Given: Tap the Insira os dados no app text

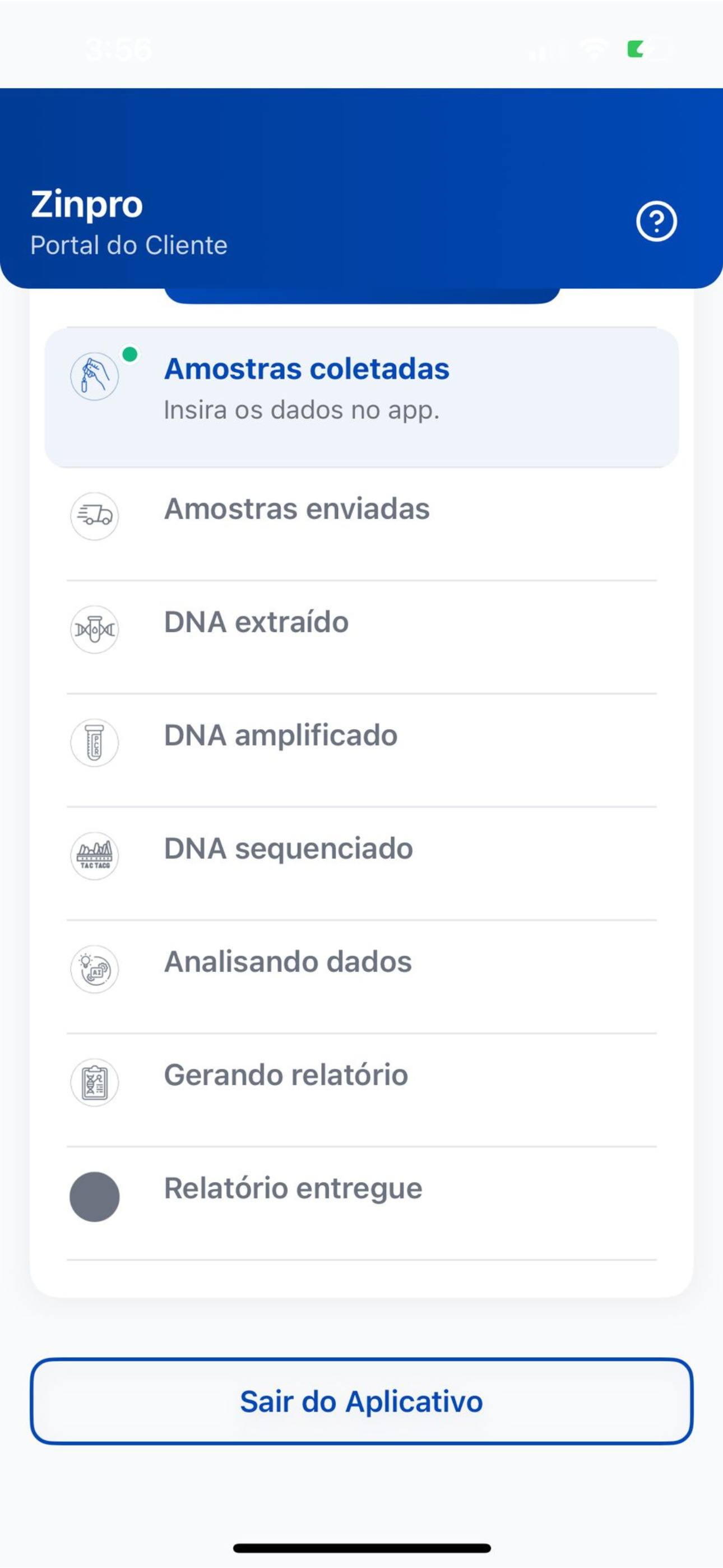Looking at the screenshot, I should [302, 411].
